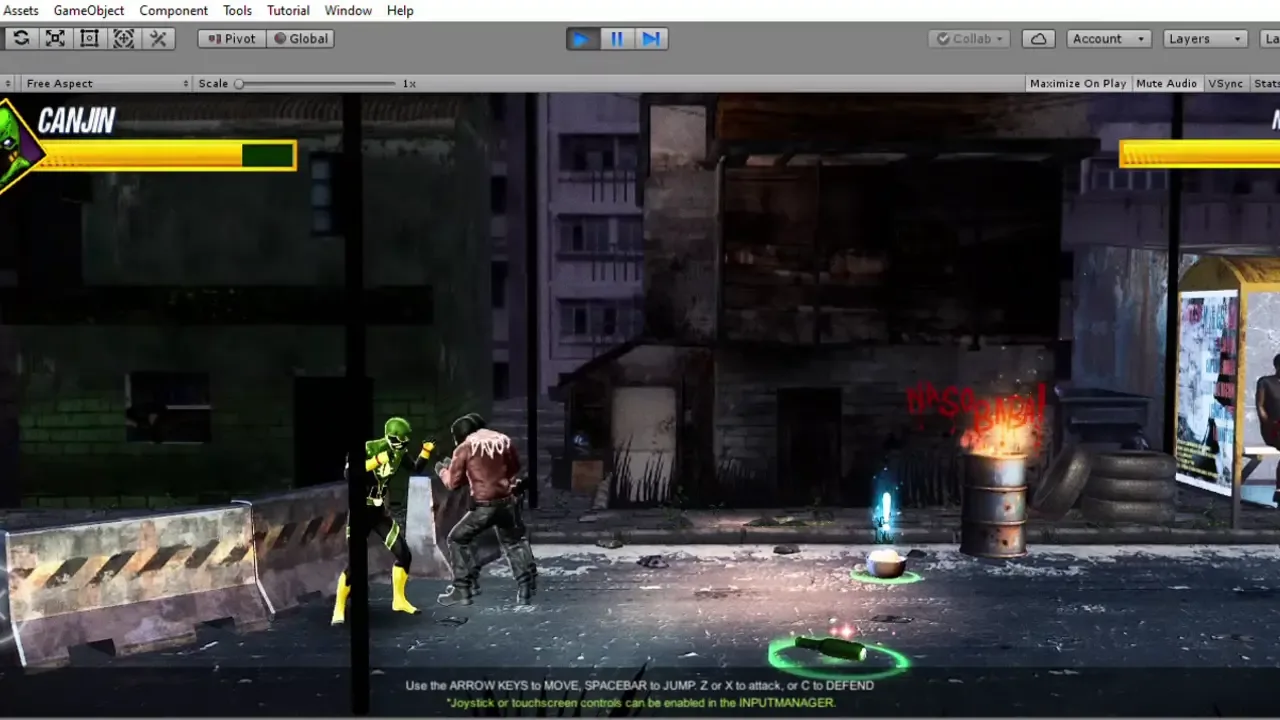This screenshot has height=720, width=1280.
Task: Select the Rect transform tool
Action: point(89,39)
